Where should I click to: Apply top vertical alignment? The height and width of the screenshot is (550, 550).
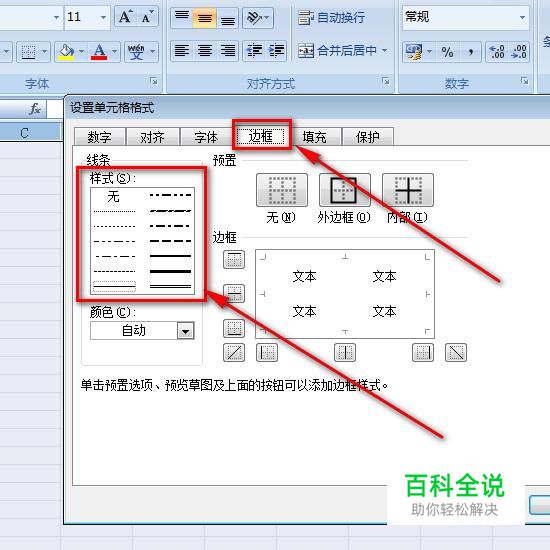(x=182, y=18)
